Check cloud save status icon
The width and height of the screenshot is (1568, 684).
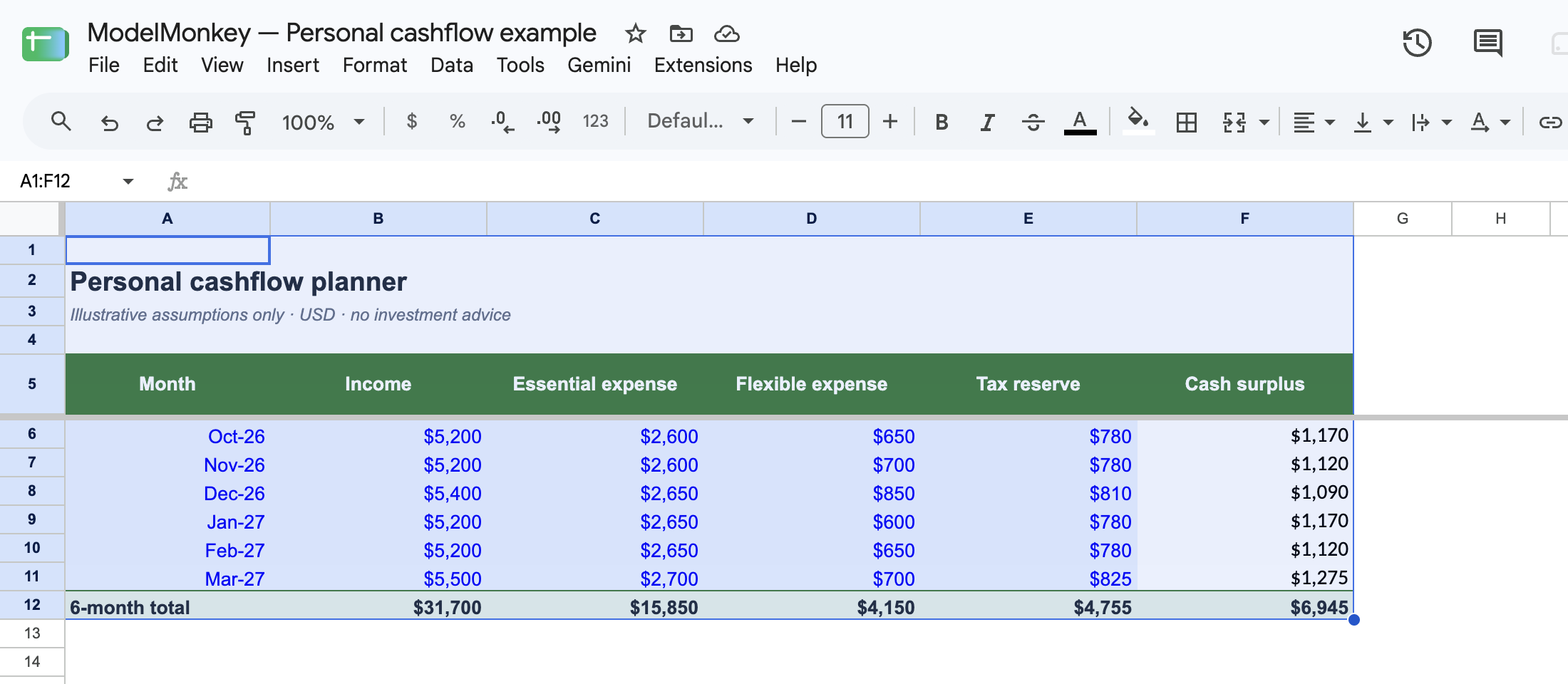click(726, 33)
